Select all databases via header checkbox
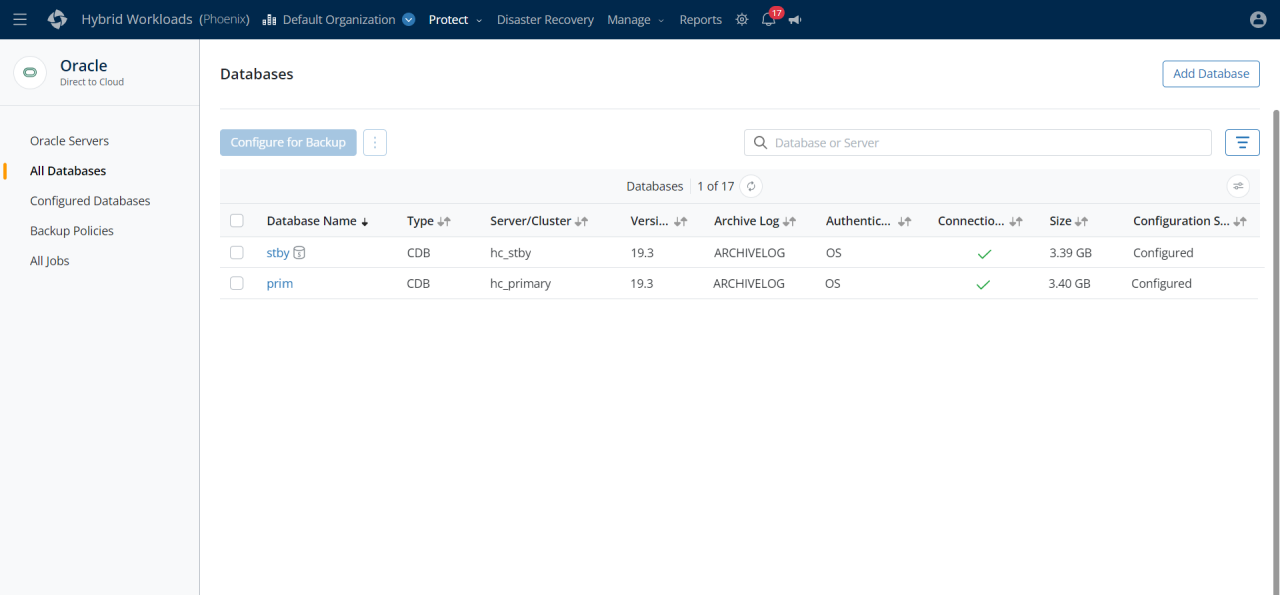Image resolution: width=1280 pixels, height=595 pixels. 237,220
